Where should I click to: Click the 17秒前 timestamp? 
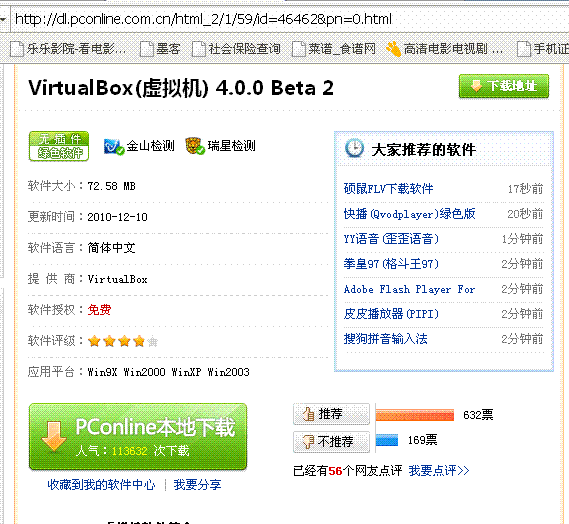[525, 189]
